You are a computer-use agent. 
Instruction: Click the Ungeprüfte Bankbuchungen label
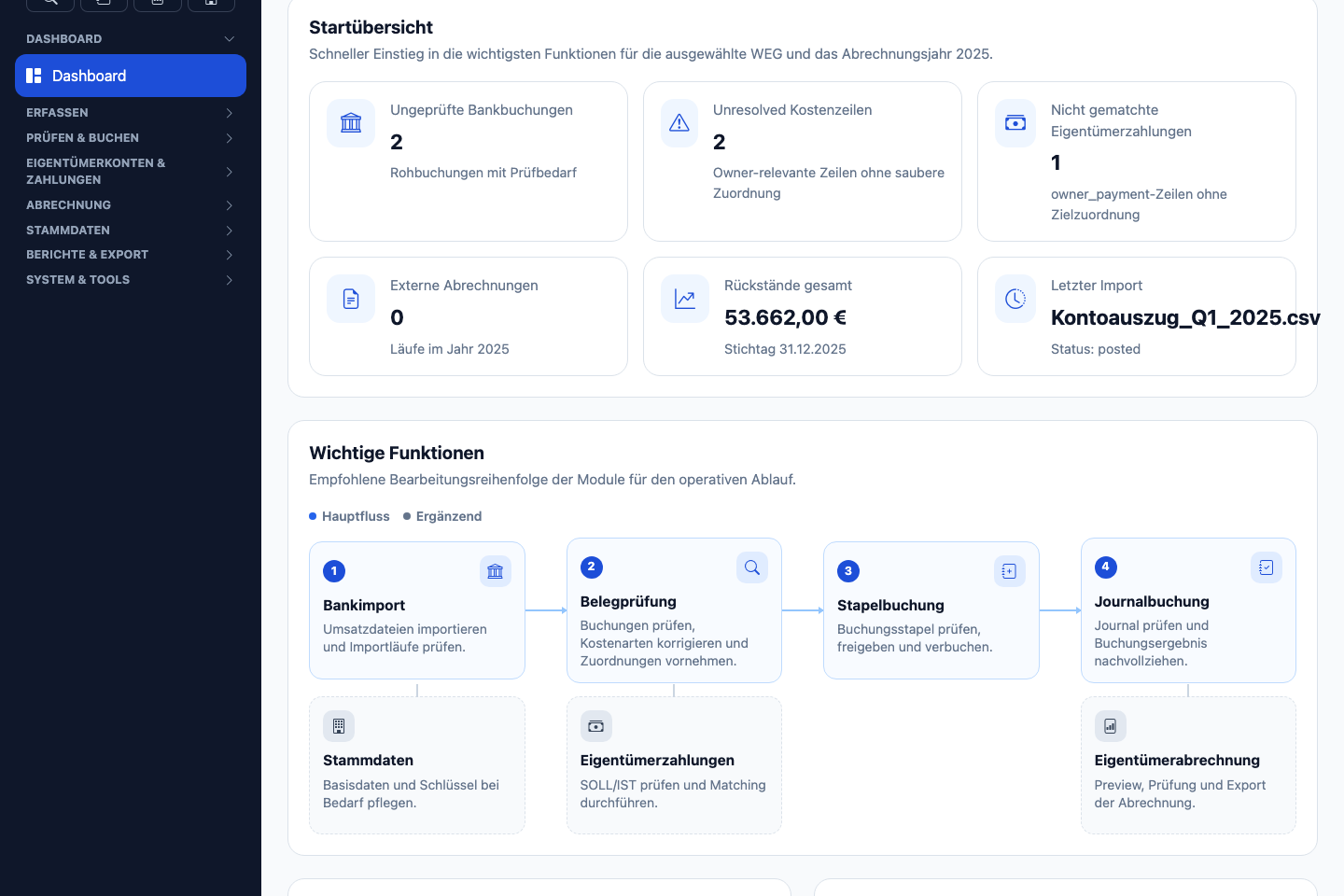point(482,110)
